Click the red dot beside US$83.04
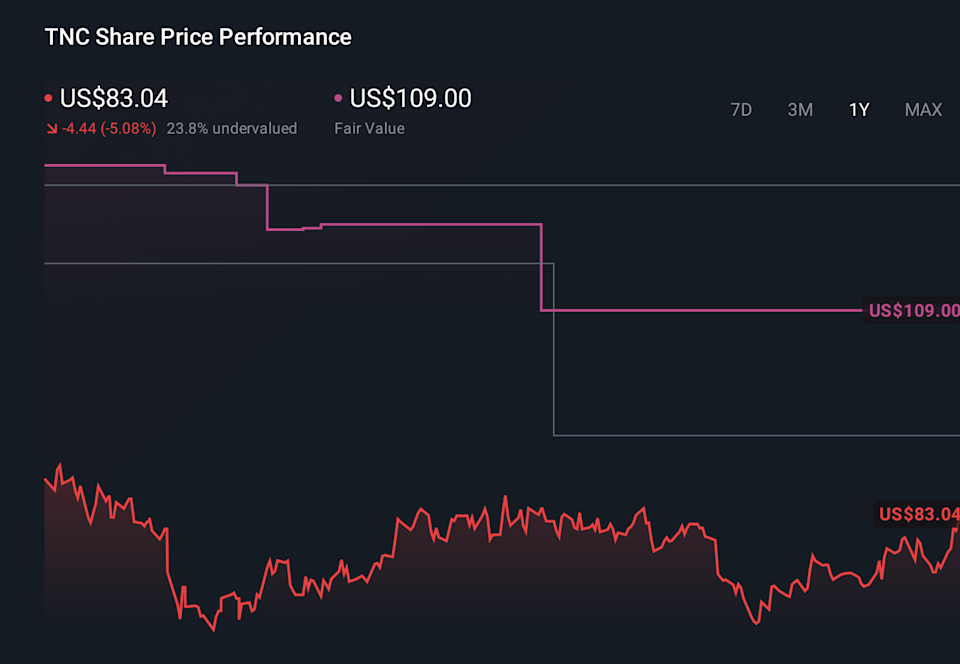960x664 pixels. [47, 97]
